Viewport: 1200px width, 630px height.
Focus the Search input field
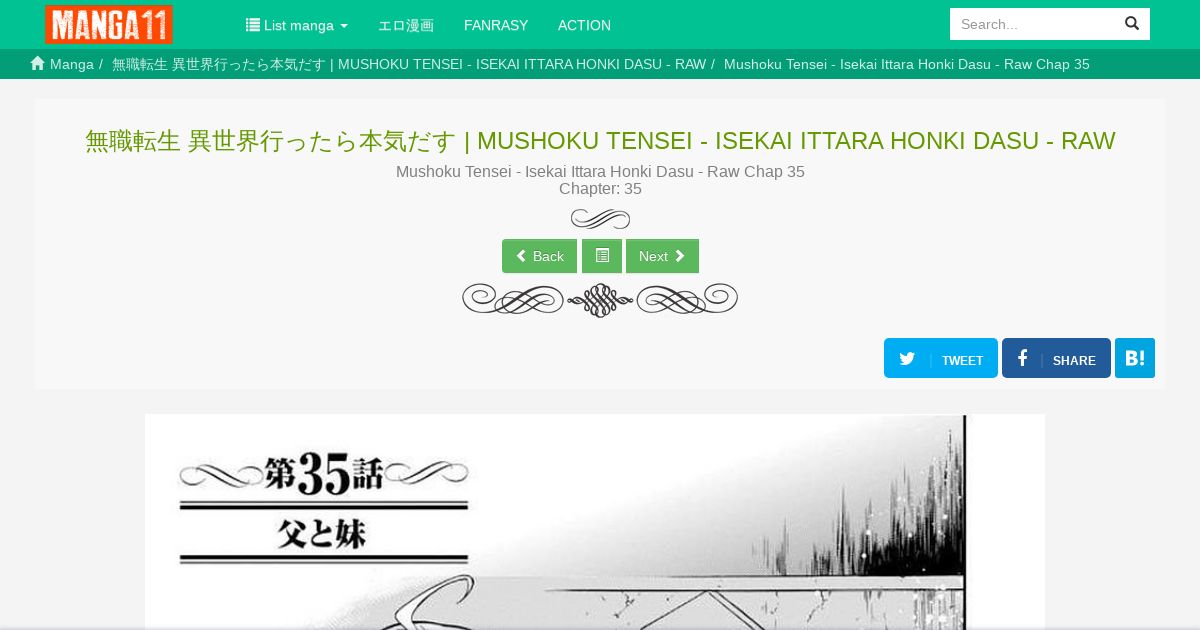pyautogui.click(x=1032, y=24)
